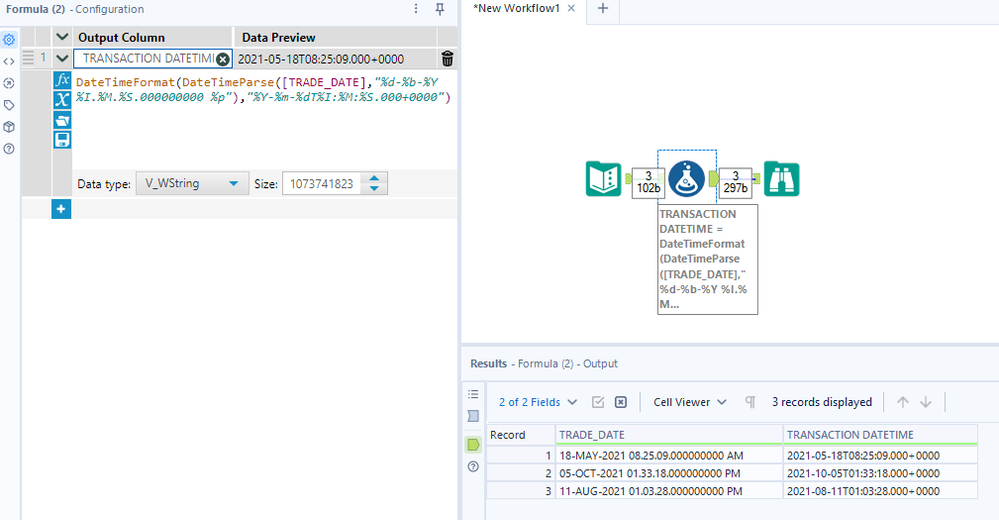Open Results panel help icon
Image resolution: width=999 pixels, height=520 pixels.
pyautogui.click(x=473, y=466)
